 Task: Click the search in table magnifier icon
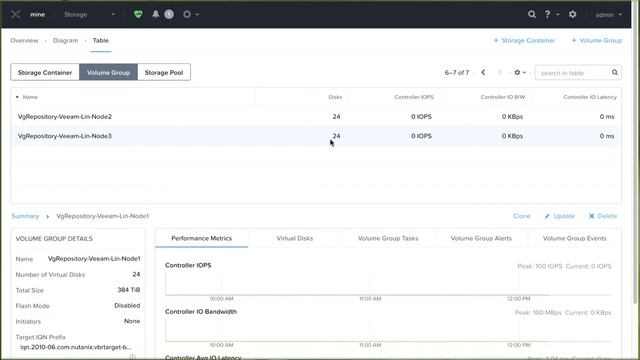pyautogui.click(x=615, y=72)
